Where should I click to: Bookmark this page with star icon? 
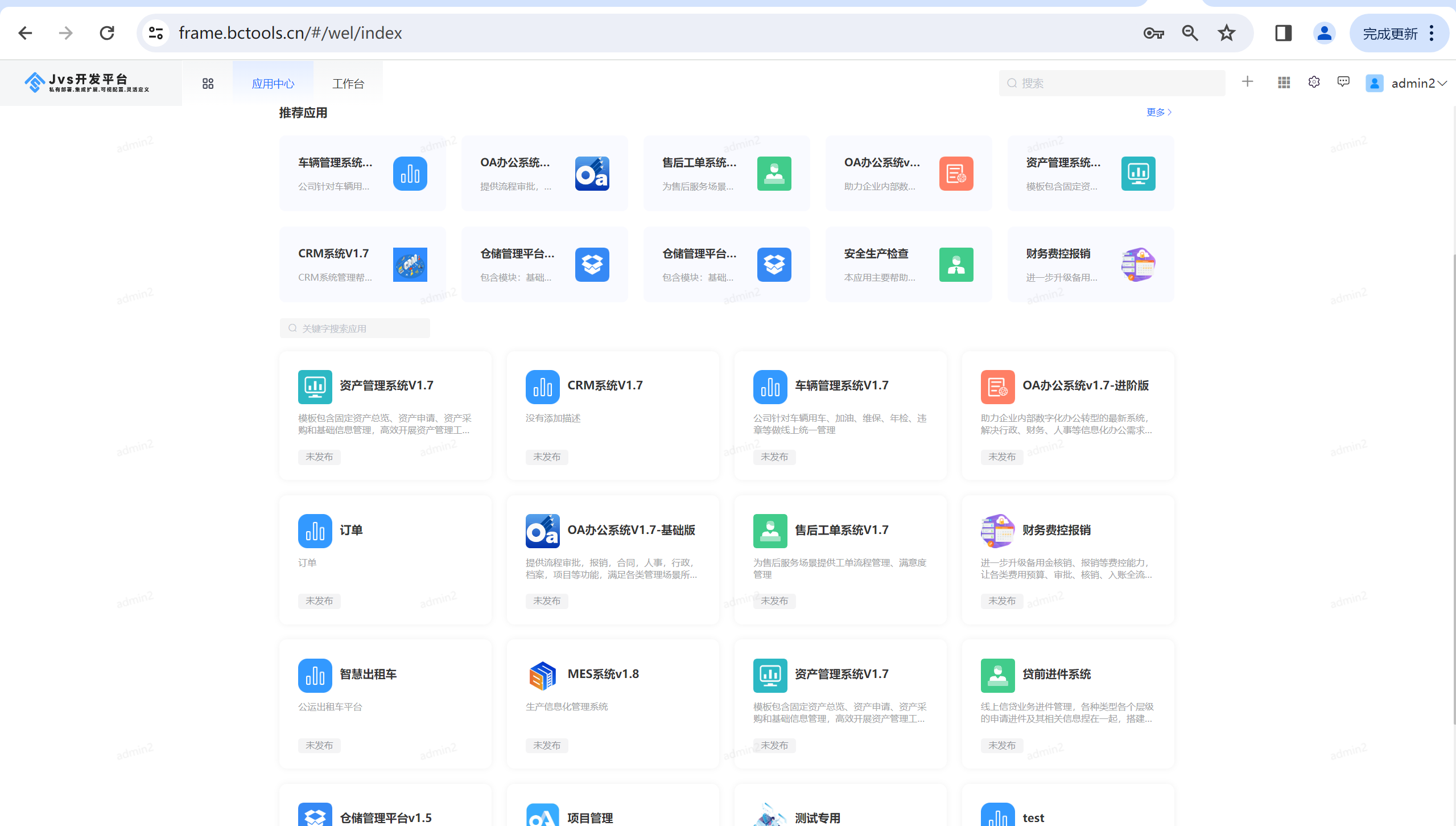[x=1227, y=33]
